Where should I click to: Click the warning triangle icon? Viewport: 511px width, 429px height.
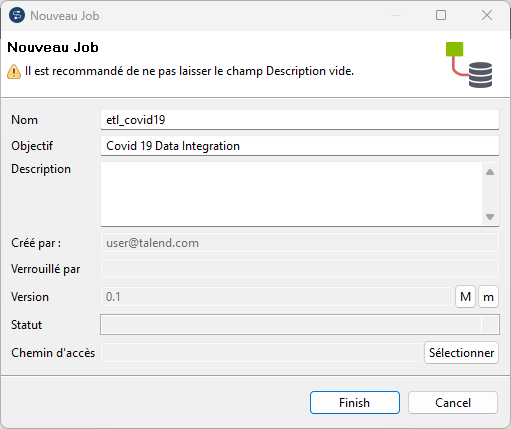pyautogui.click(x=14, y=72)
